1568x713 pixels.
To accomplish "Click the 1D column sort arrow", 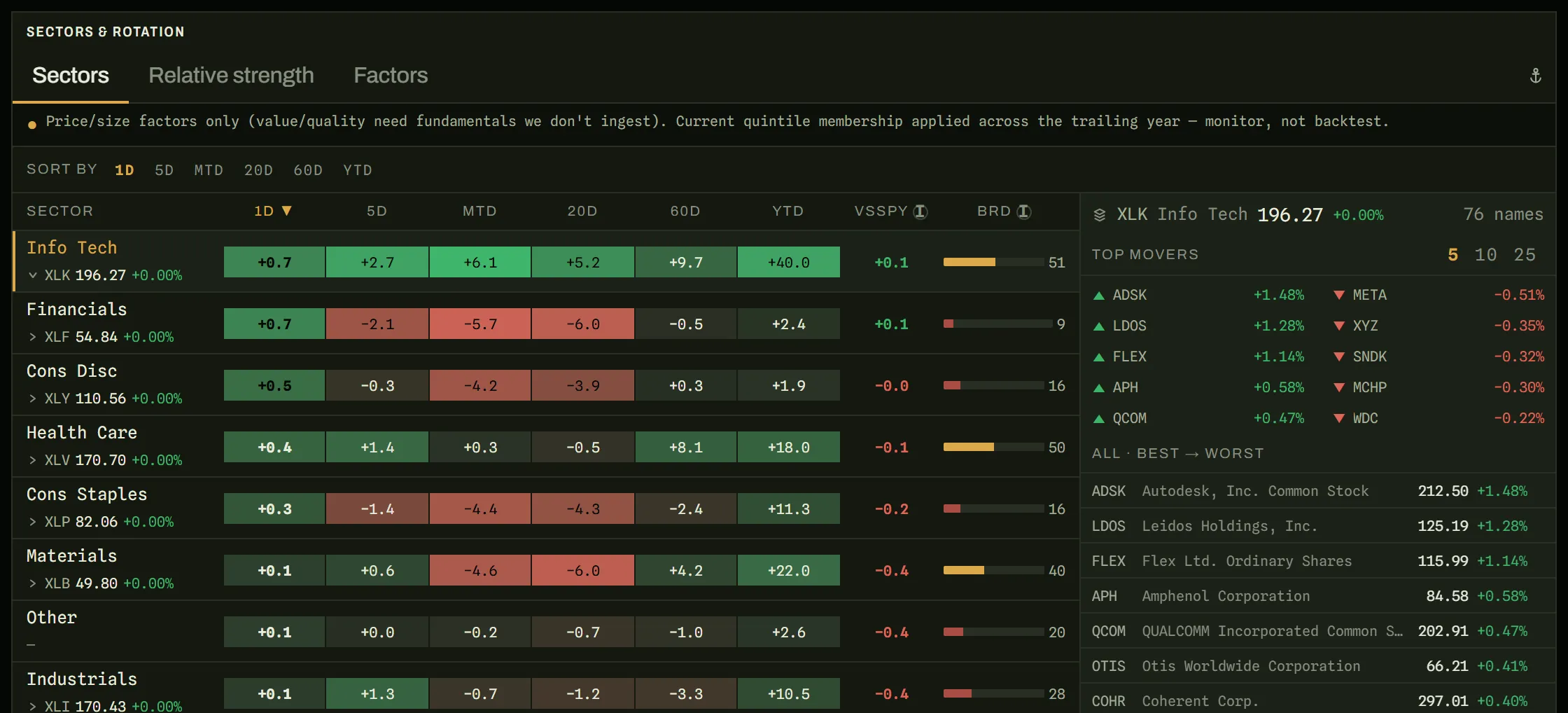I will pyautogui.click(x=286, y=211).
